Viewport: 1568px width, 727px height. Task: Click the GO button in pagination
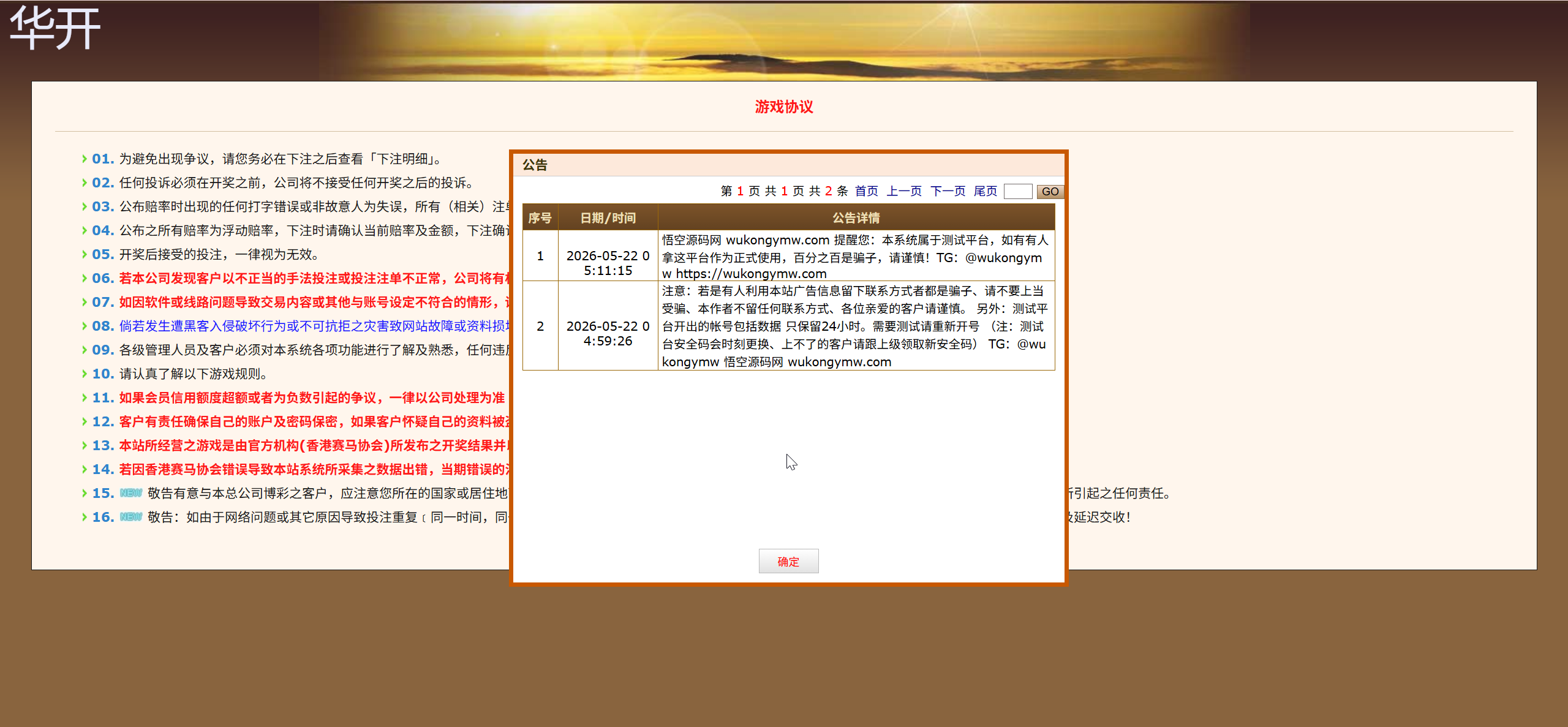1050,191
